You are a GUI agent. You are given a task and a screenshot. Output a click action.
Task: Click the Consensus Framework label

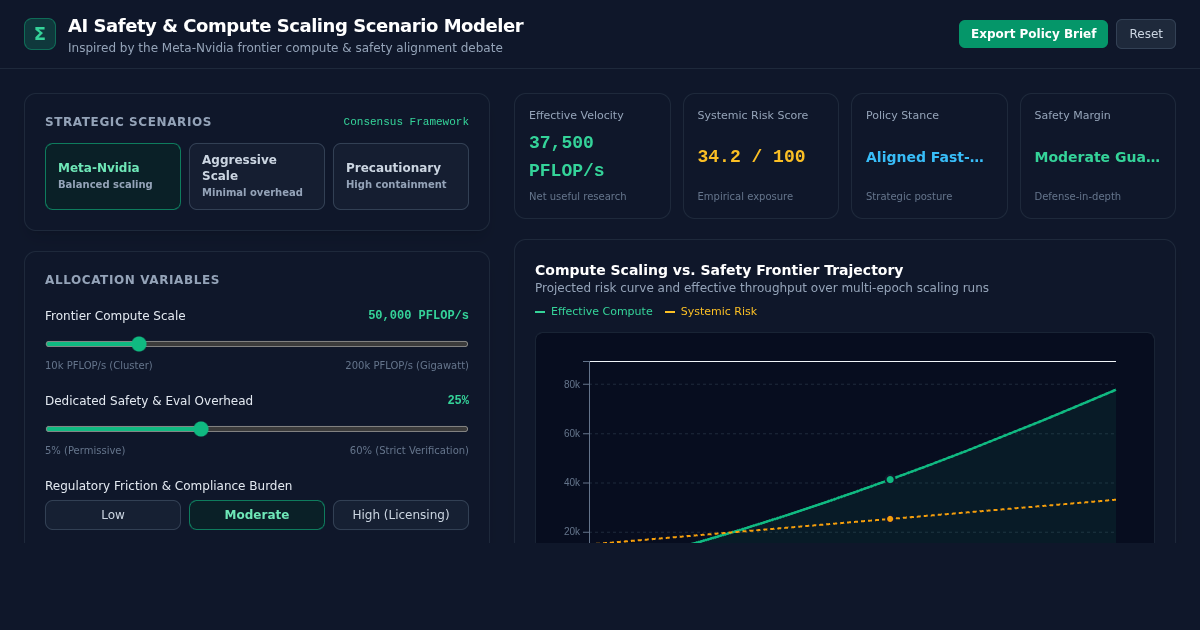point(406,122)
